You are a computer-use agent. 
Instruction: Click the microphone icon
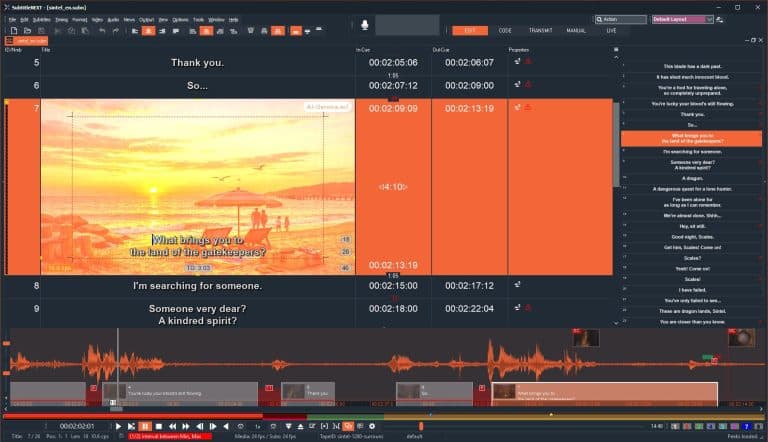[x=364, y=25]
